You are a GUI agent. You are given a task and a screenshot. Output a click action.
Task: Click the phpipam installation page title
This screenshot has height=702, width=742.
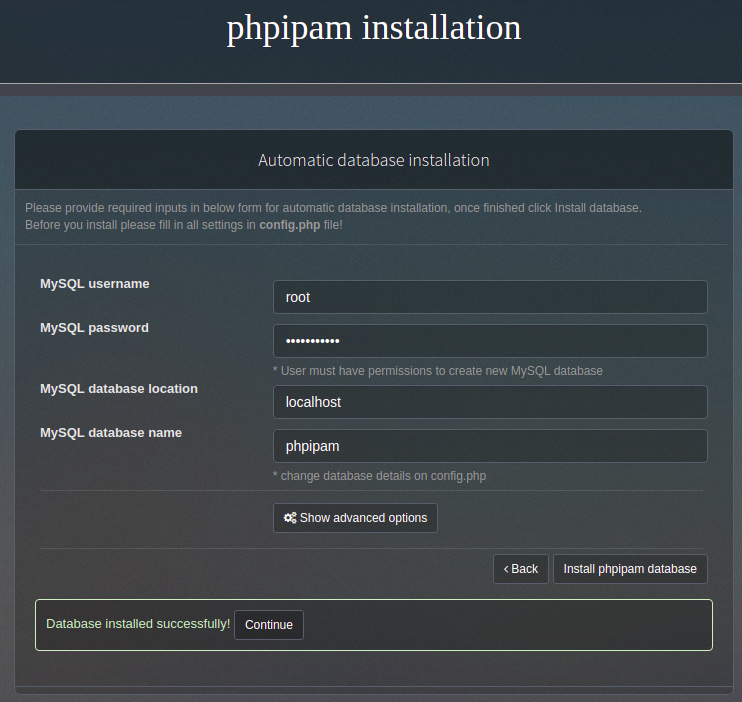click(374, 28)
